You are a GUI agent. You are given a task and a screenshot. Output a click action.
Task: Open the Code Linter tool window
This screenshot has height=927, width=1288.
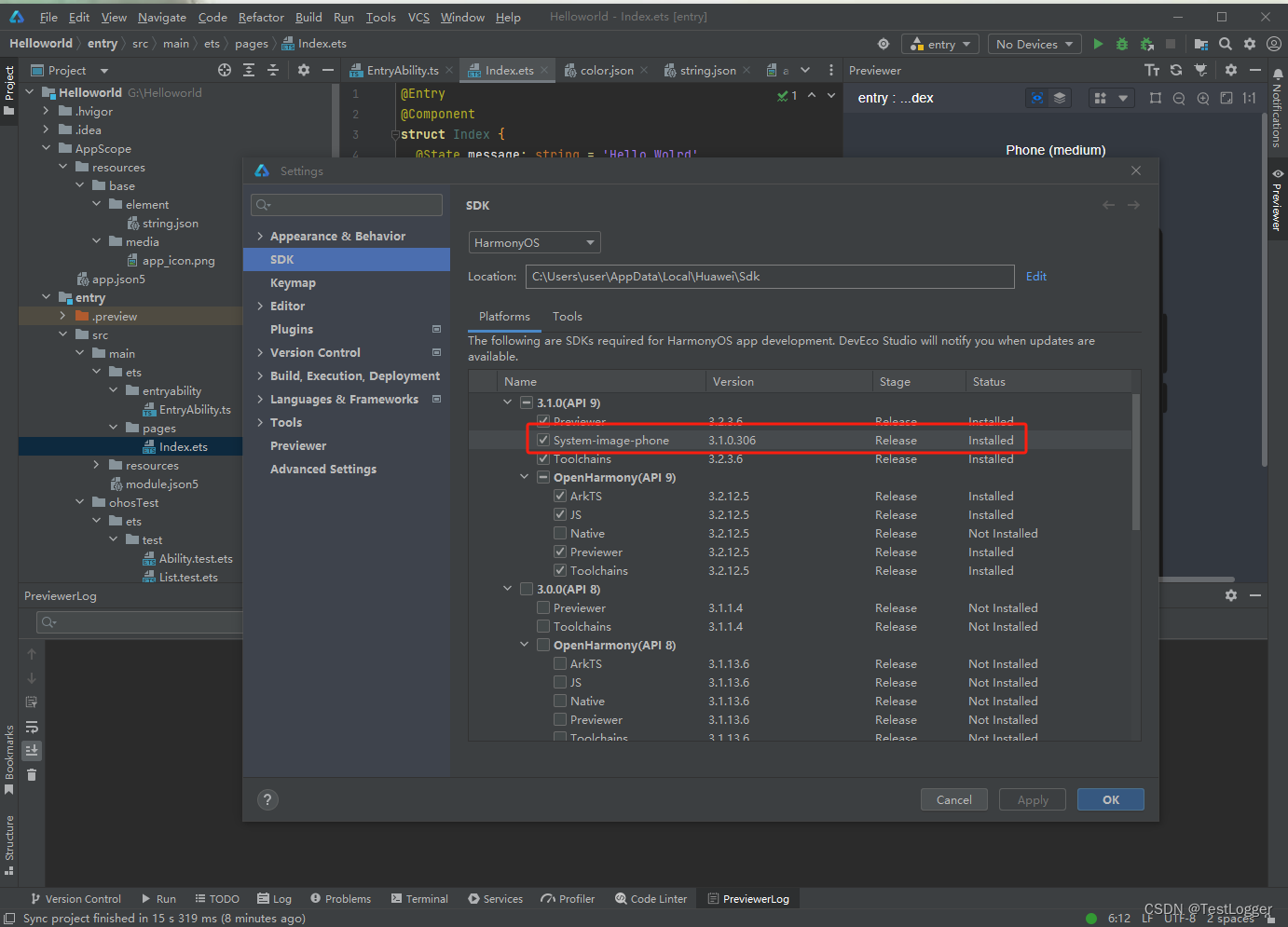point(651,899)
